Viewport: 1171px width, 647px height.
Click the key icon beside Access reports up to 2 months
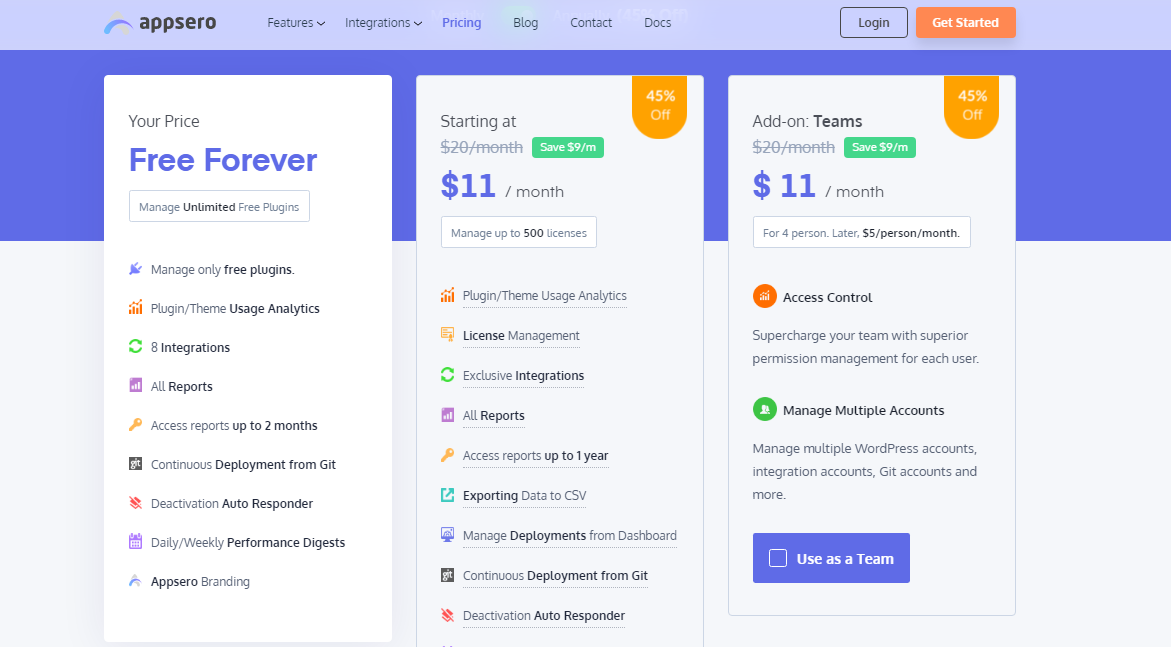135,424
